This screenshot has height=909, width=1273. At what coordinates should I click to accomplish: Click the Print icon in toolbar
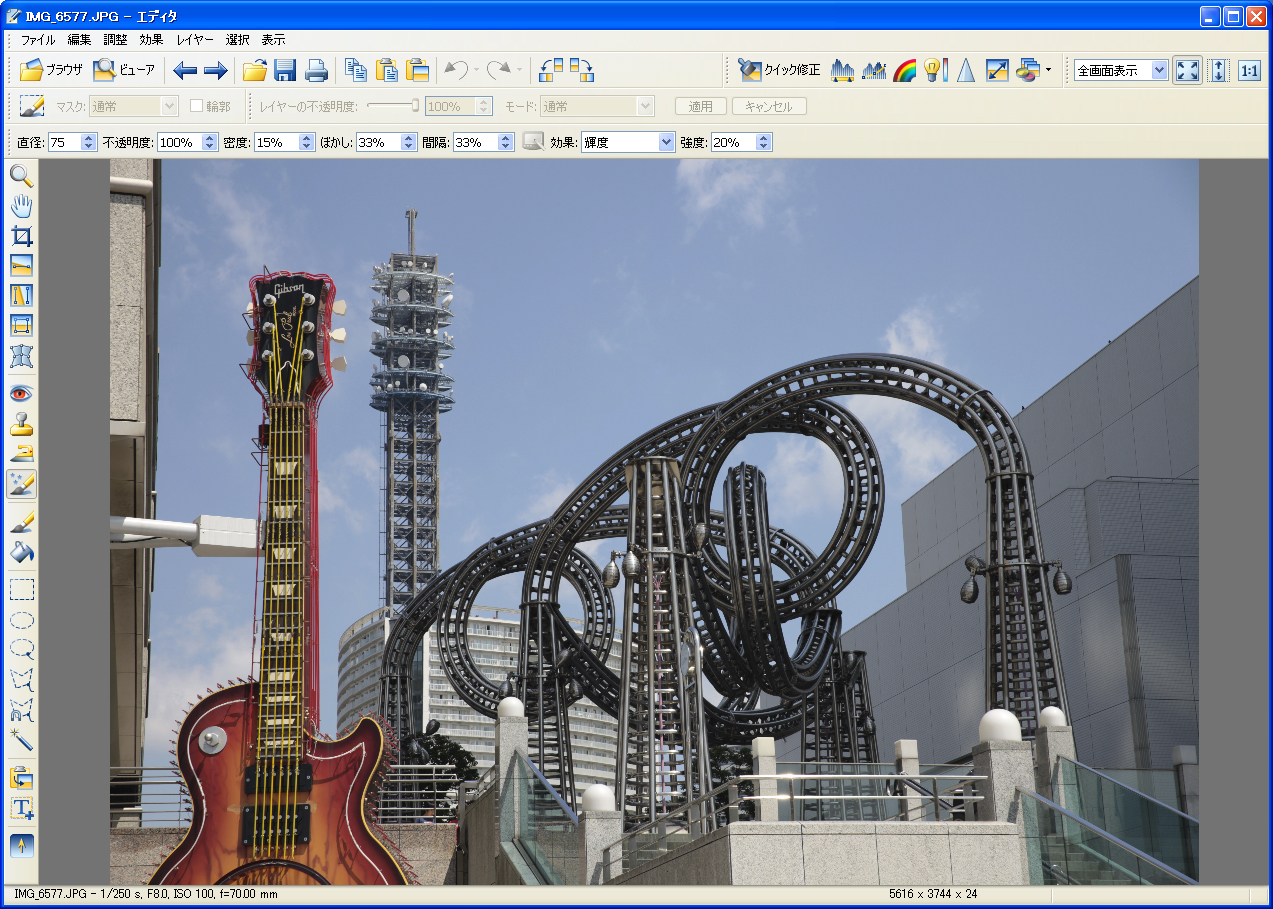[316, 70]
